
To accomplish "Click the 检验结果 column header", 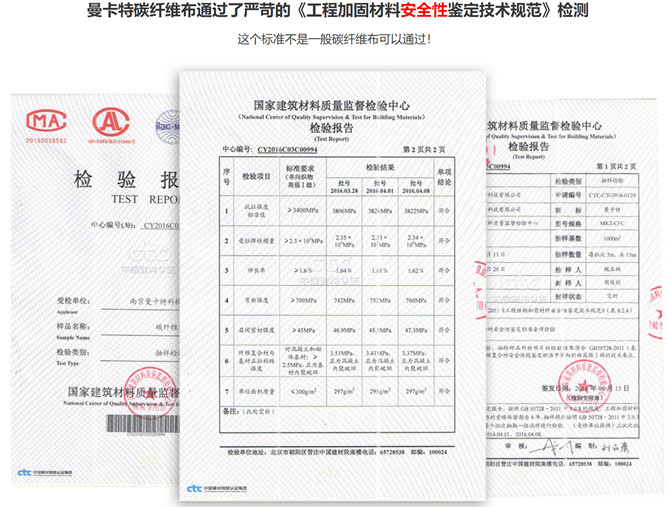I will (x=380, y=167).
